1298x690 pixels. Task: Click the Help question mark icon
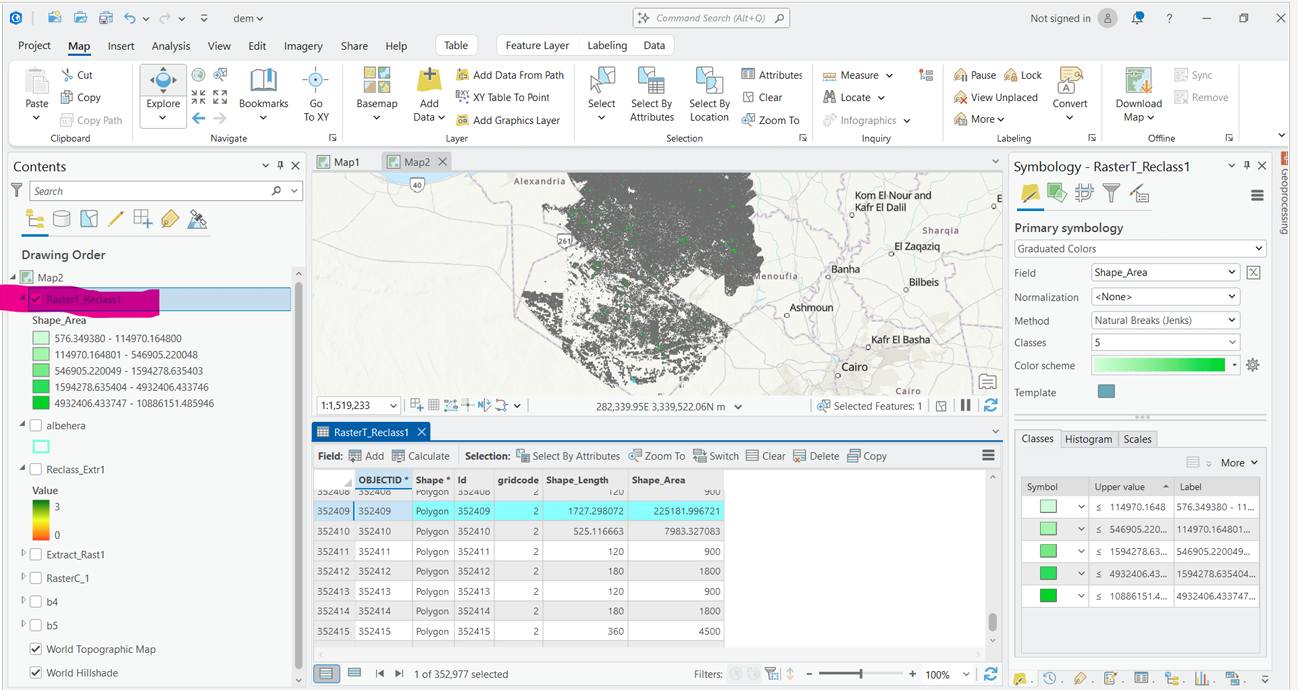[x=1169, y=18]
